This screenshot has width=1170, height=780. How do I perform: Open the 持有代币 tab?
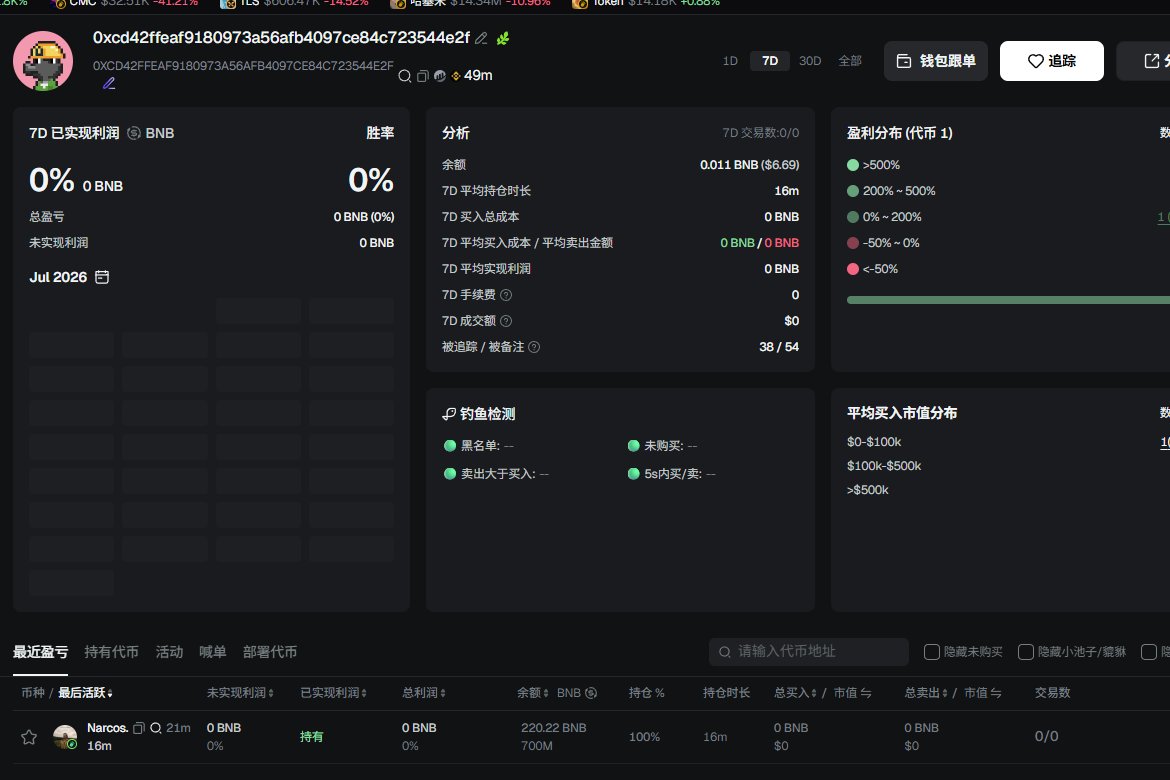(x=111, y=652)
